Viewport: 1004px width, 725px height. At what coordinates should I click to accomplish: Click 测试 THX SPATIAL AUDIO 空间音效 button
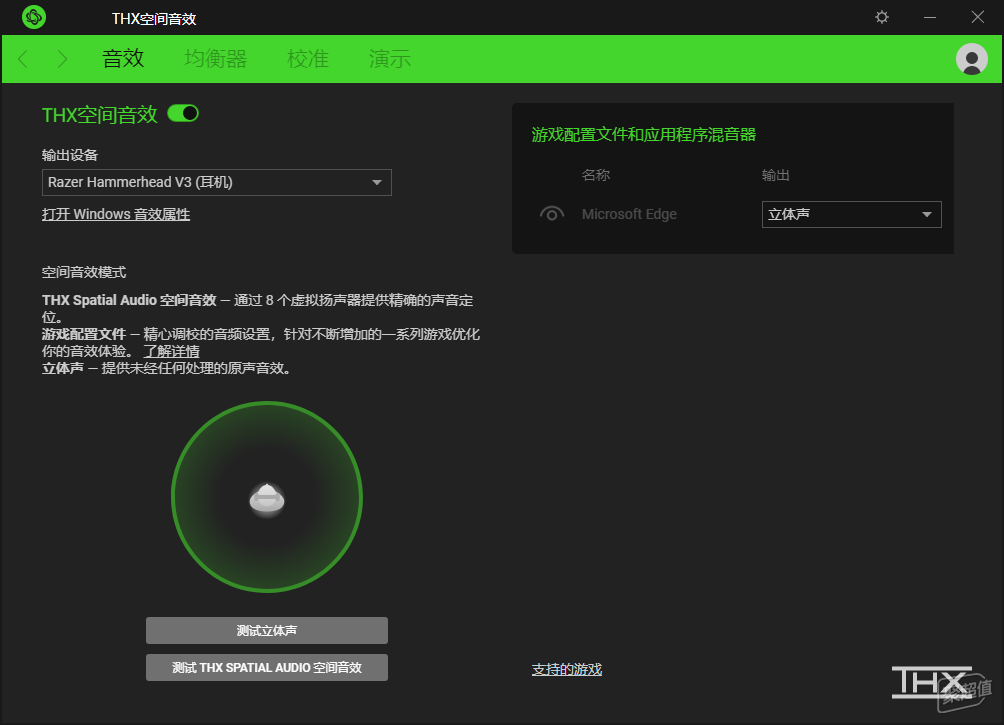(267, 667)
